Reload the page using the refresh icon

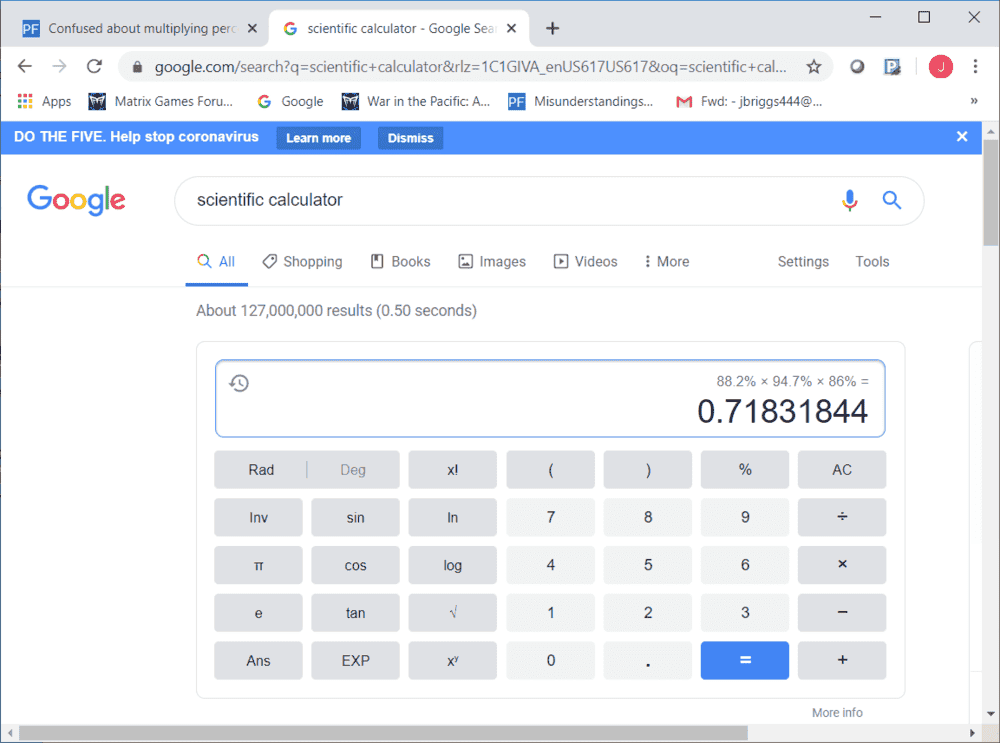pyautogui.click(x=94, y=67)
